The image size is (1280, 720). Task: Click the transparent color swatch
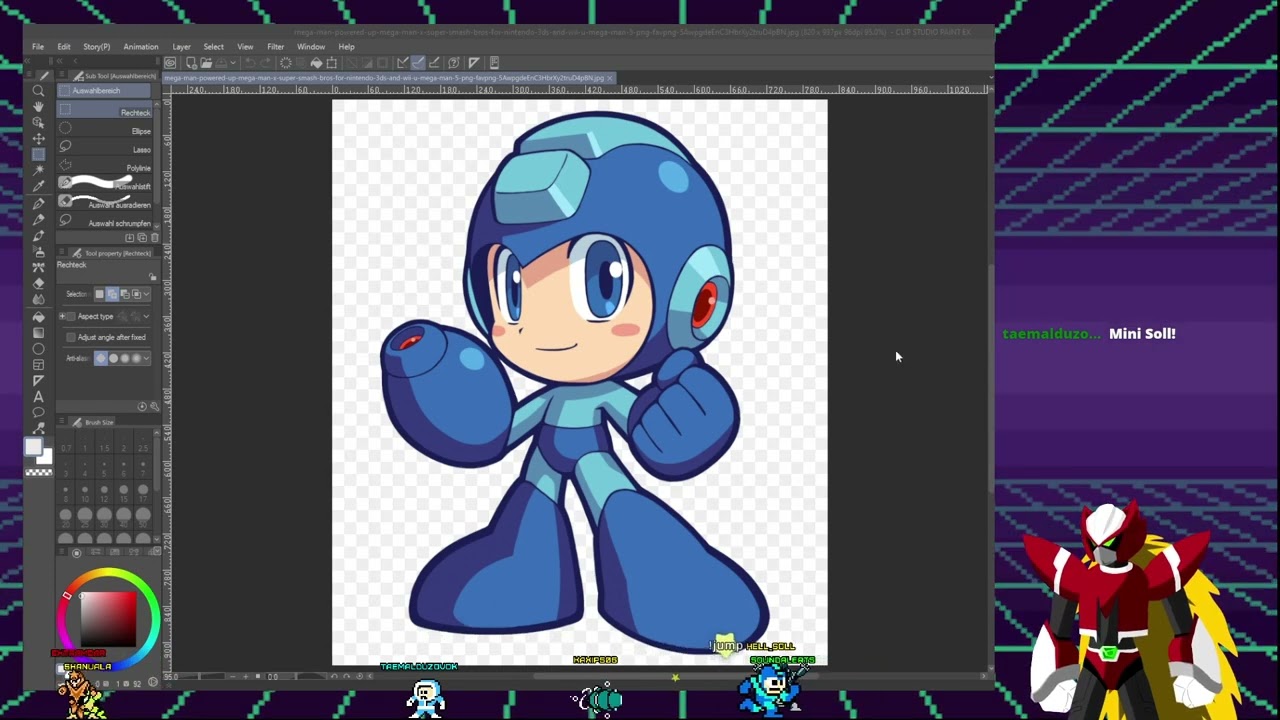pyautogui.click(x=39, y=472)
